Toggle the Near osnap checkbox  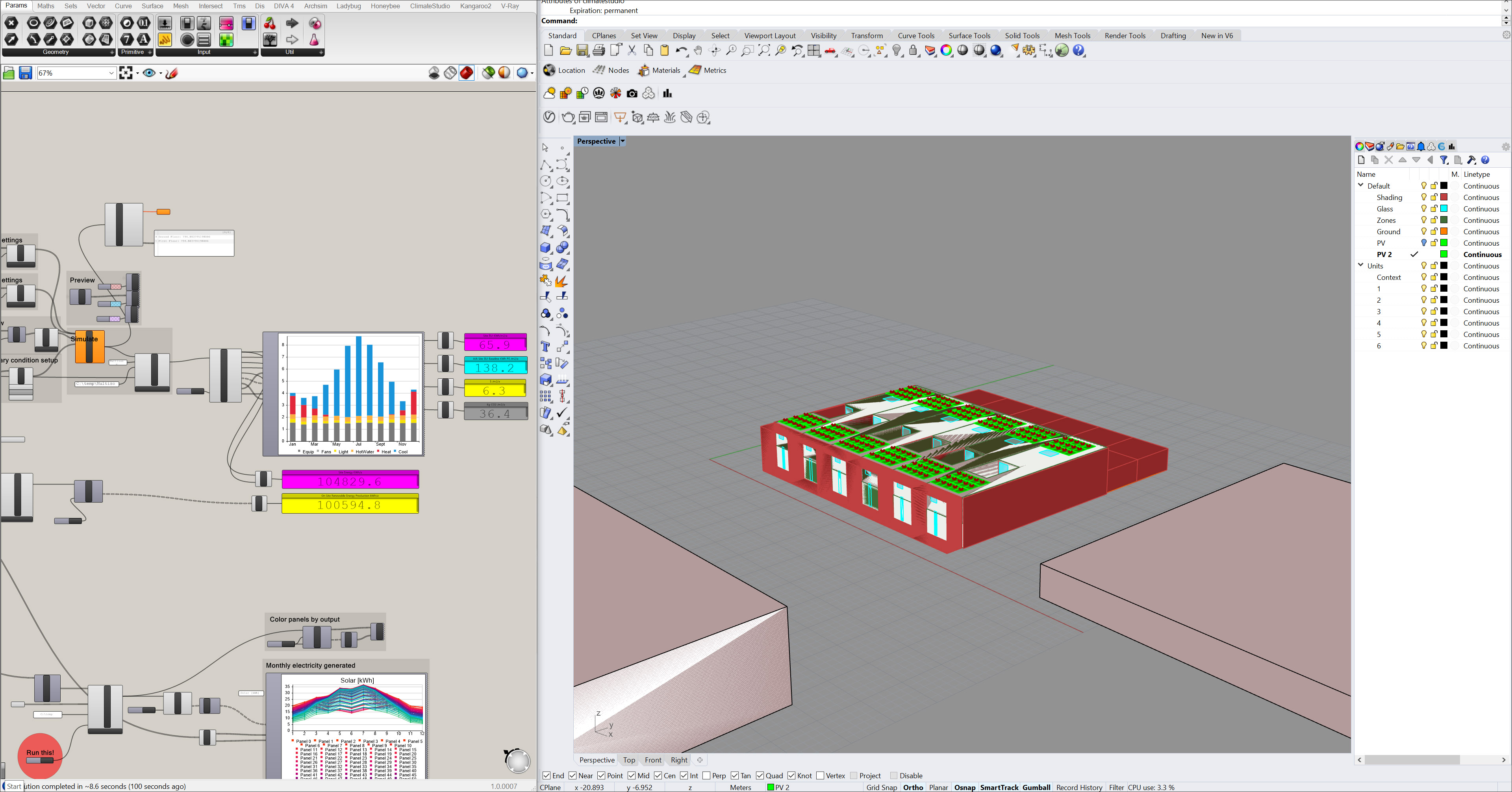click(572, 775)
